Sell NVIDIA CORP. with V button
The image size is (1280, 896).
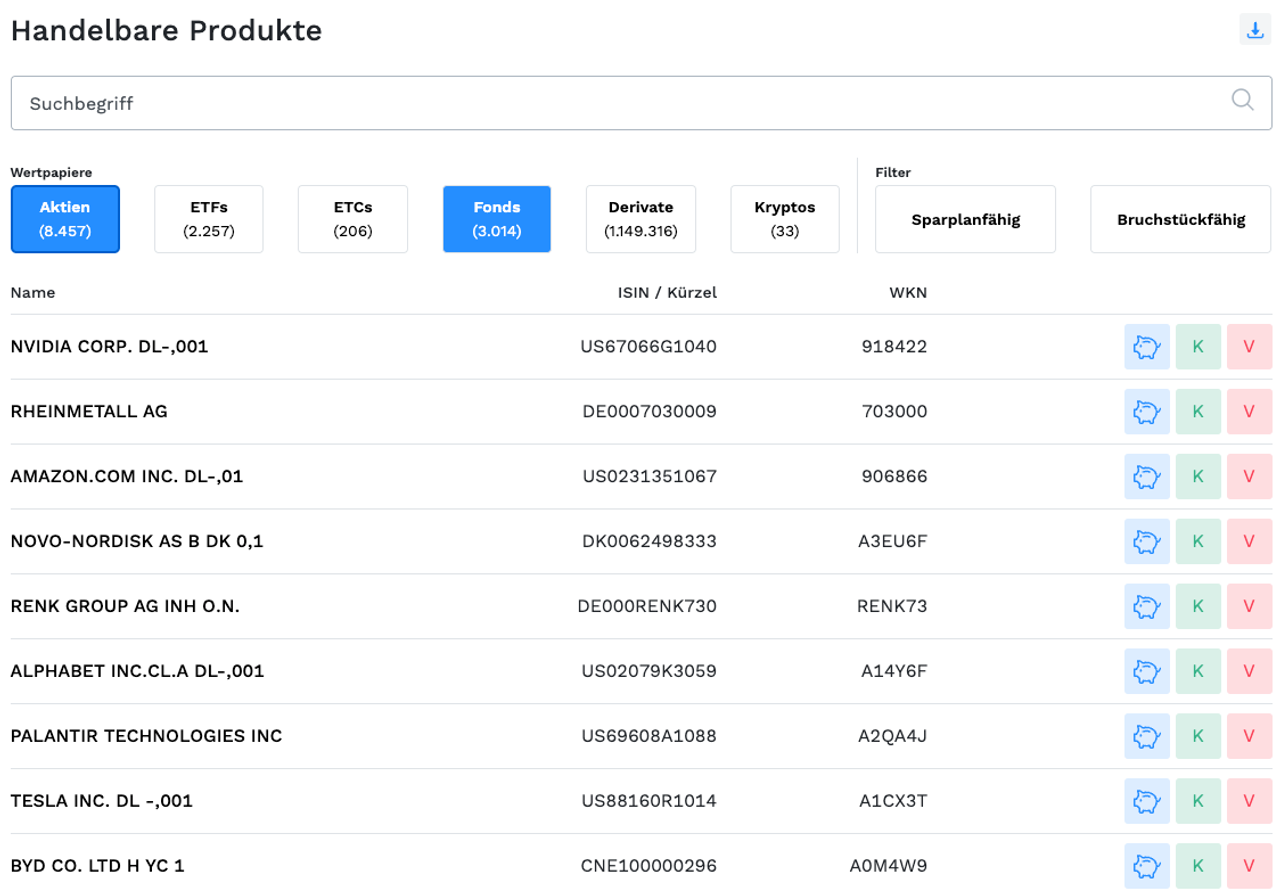(1249, 347)
